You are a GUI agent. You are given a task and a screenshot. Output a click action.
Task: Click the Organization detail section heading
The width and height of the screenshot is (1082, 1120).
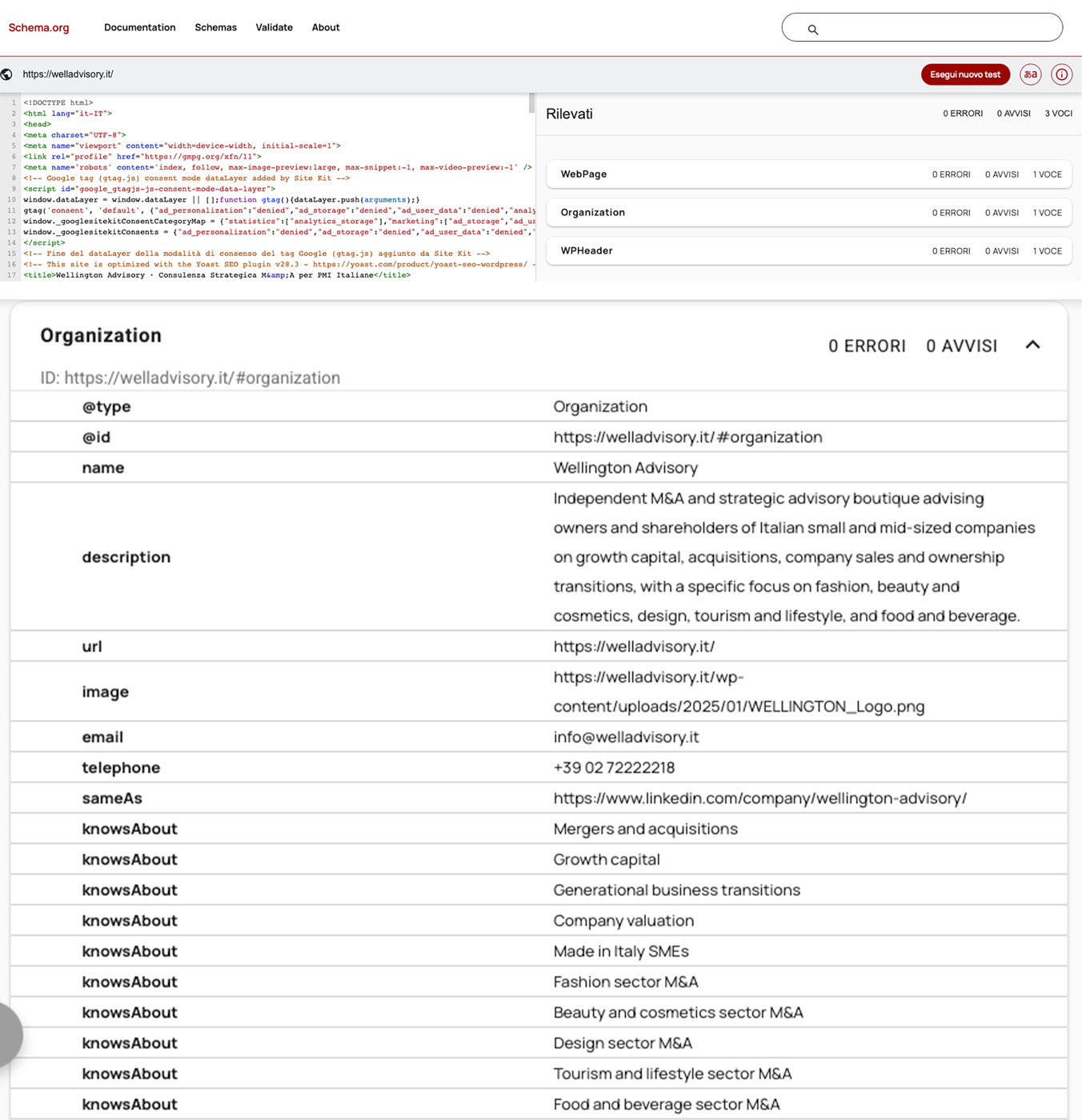coord(101,335)
